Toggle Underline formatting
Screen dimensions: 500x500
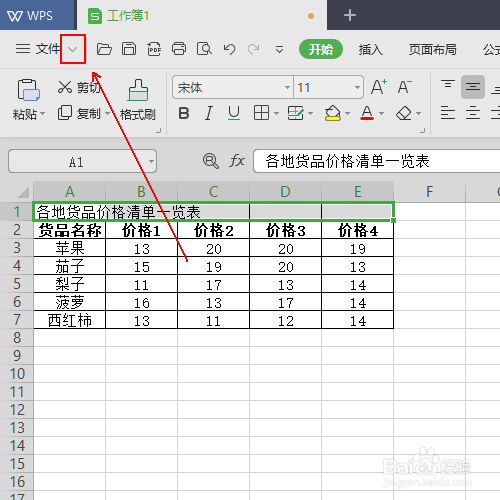pos(234,113)
